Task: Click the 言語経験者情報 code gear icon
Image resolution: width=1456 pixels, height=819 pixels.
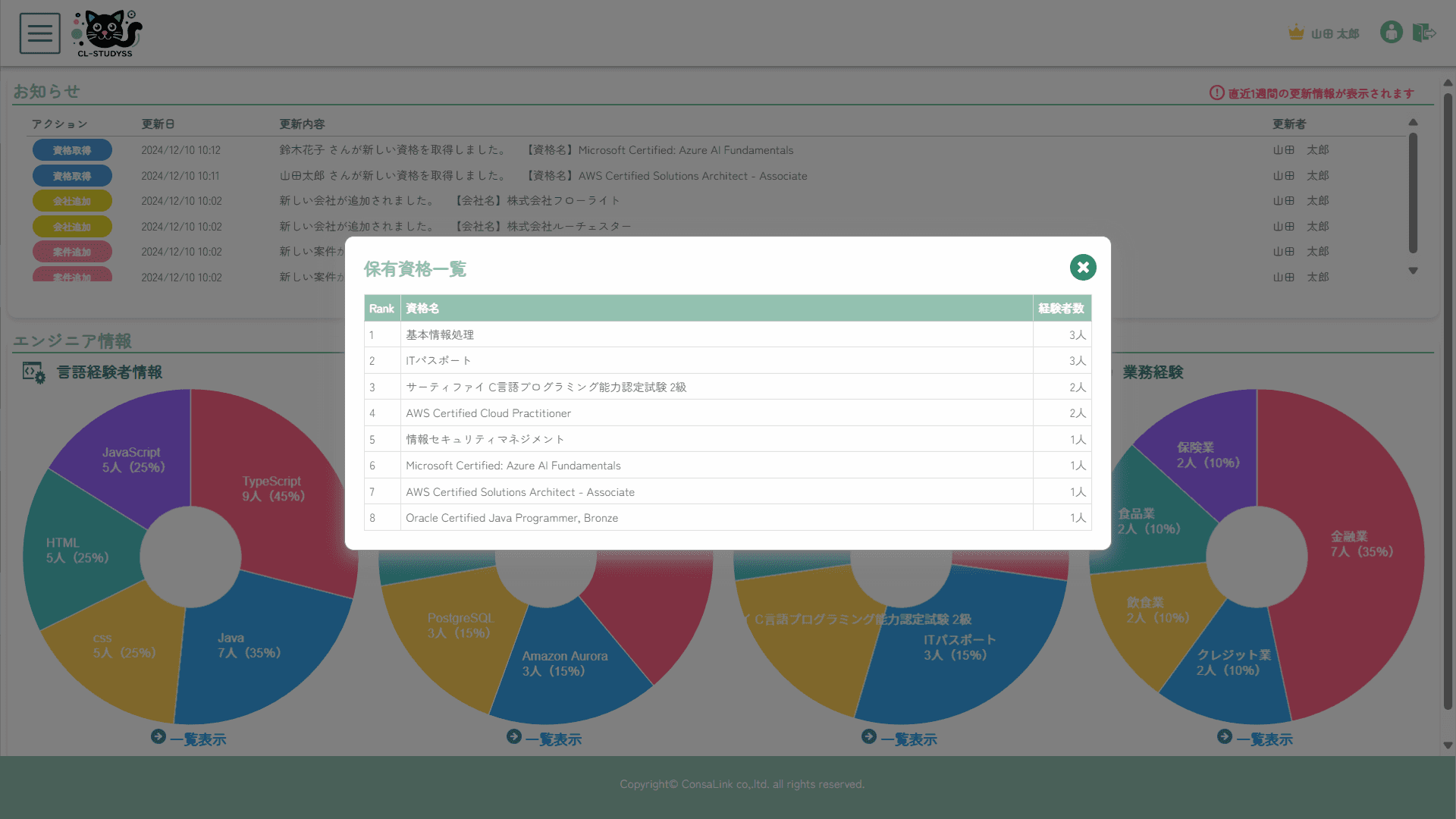Action: point(33,372)
